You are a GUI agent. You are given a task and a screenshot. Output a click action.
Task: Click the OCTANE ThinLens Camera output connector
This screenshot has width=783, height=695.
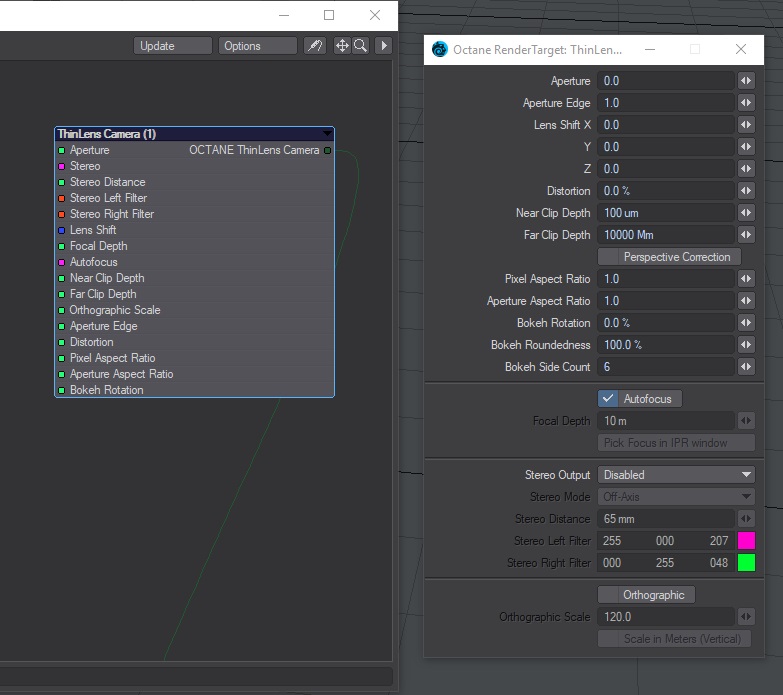(328, 150)
